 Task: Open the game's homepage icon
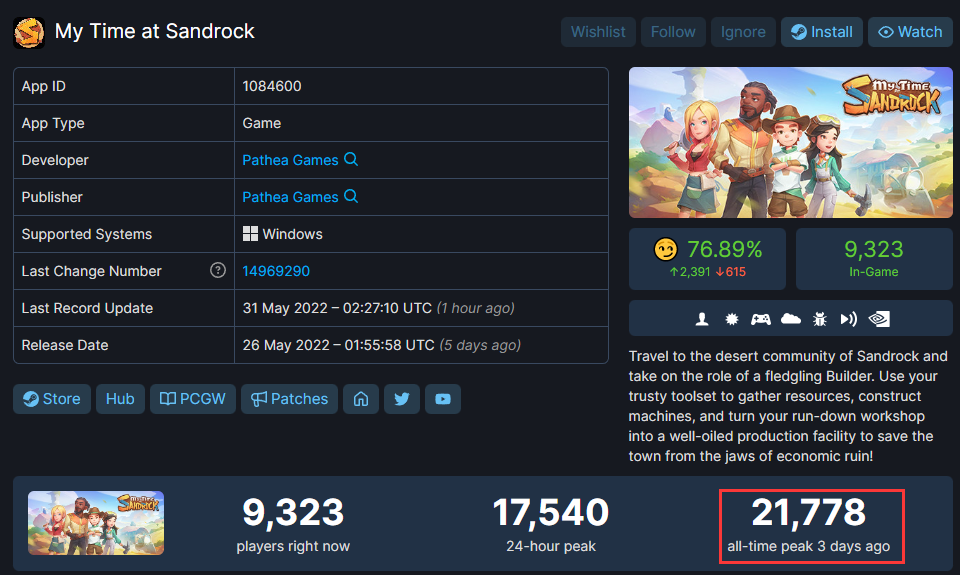[361, 399]
